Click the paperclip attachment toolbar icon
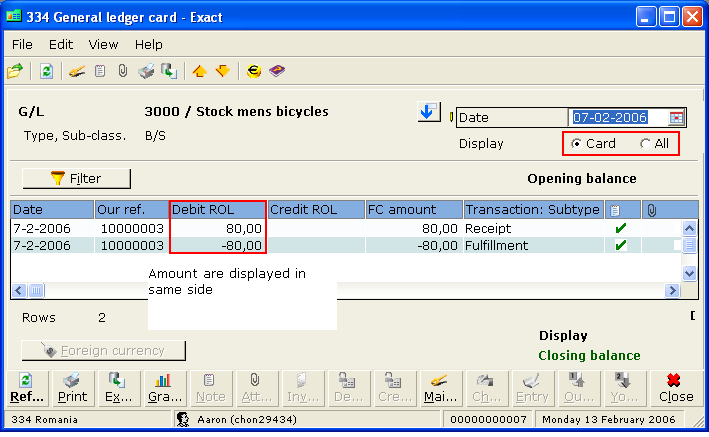Screen dimensions: 709x437 click(x=122, y=71)
